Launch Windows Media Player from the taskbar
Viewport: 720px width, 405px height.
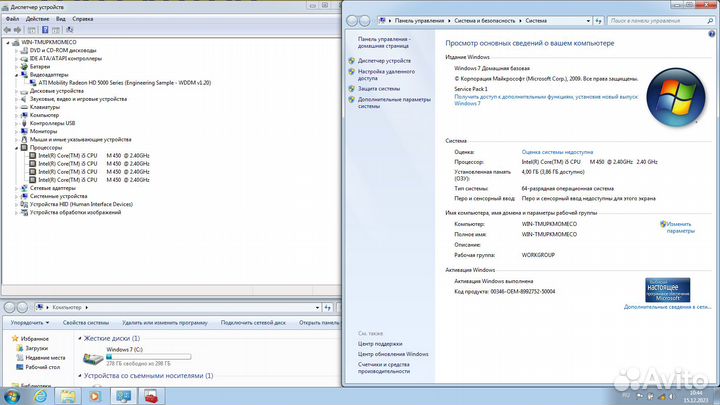pyautogui.click(x=95, y=396)
